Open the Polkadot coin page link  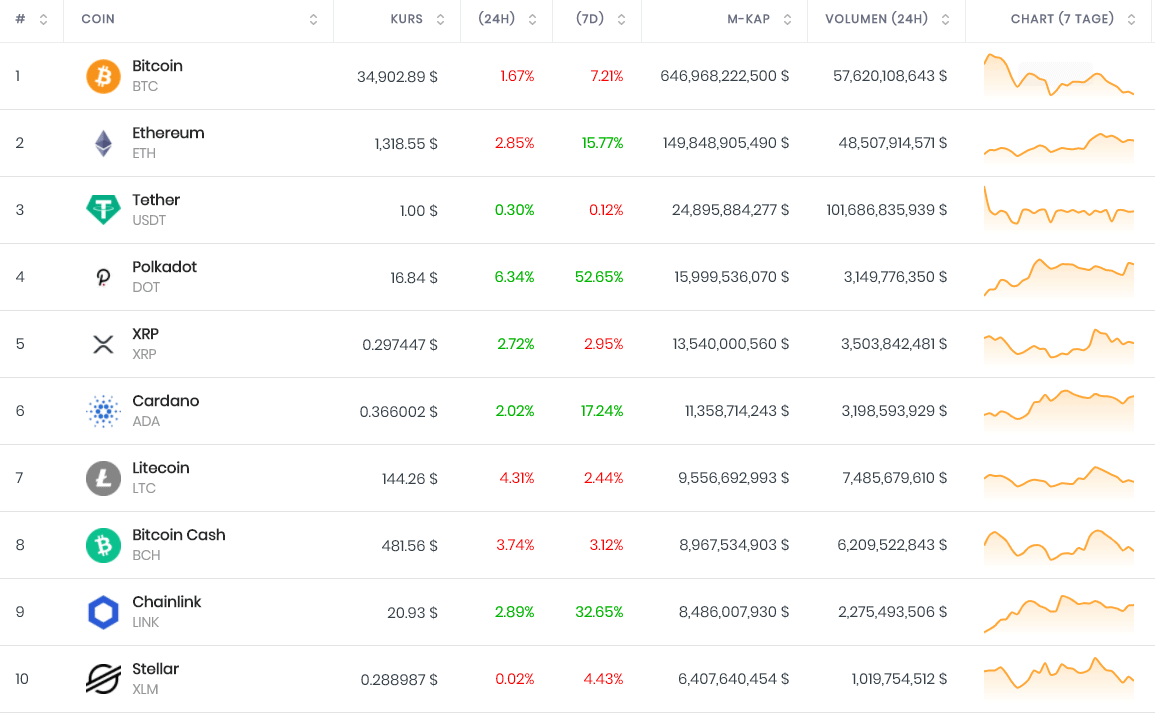pos(164,267)
